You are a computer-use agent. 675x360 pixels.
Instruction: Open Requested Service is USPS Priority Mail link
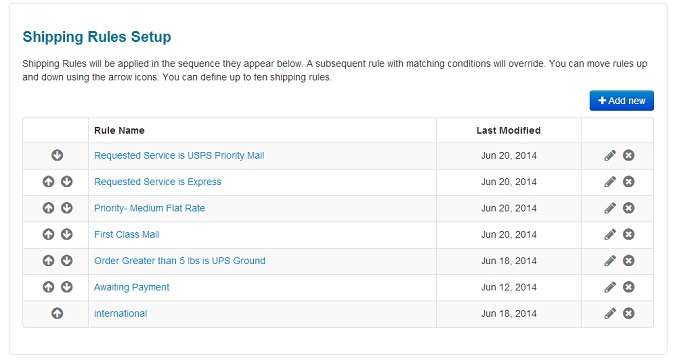click(179, 155)
